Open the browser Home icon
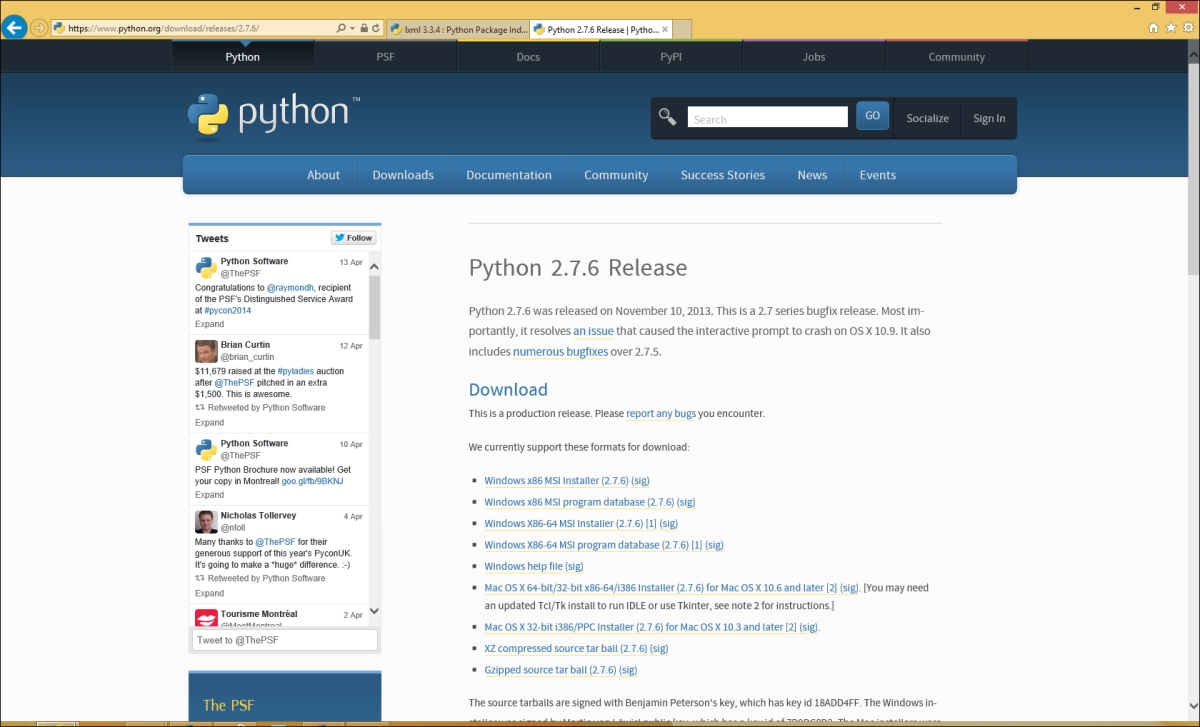 click(1154, 29)
